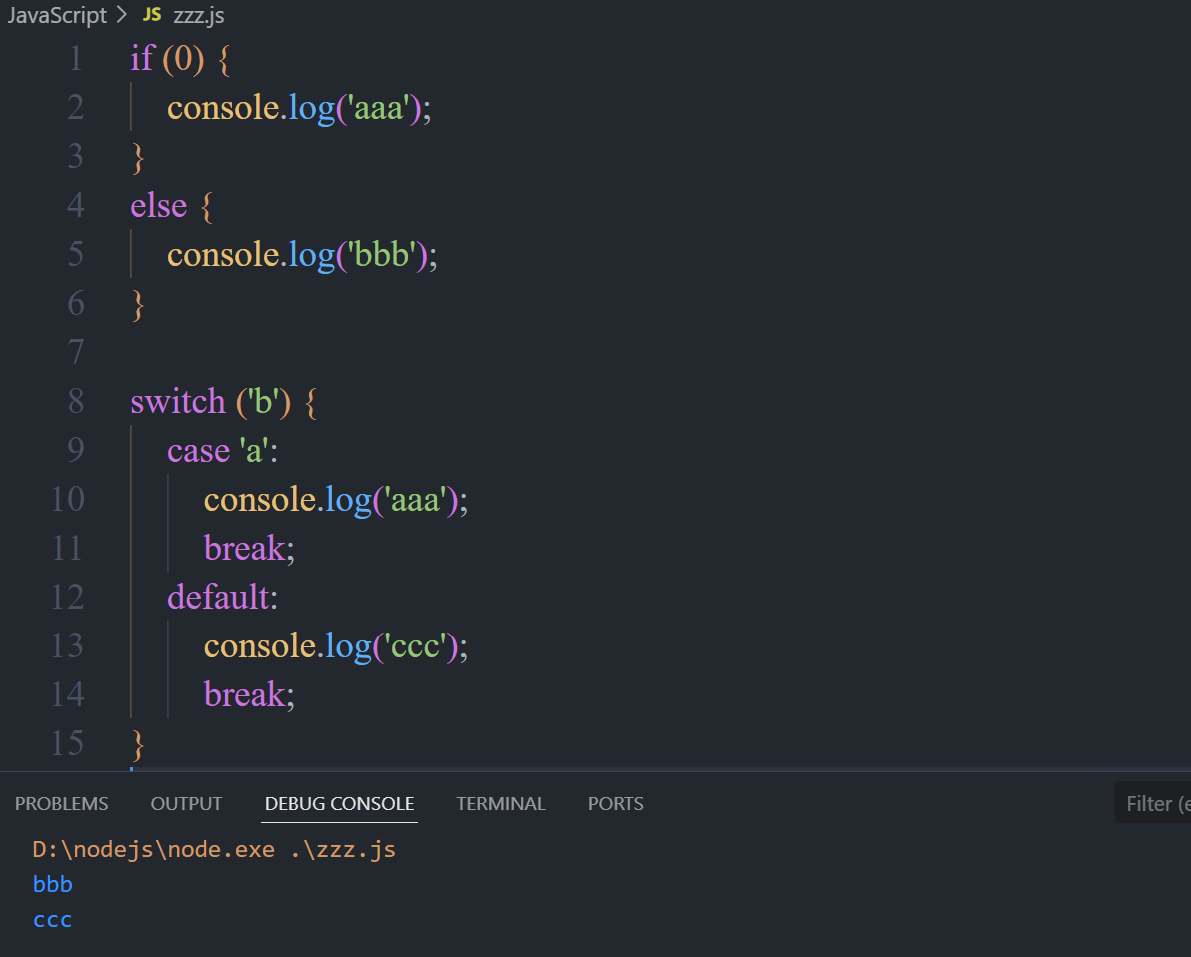The image size is (1191, 957).
Task: Expand the breadcrumb chevron separator
Action: tap(122, 15)
